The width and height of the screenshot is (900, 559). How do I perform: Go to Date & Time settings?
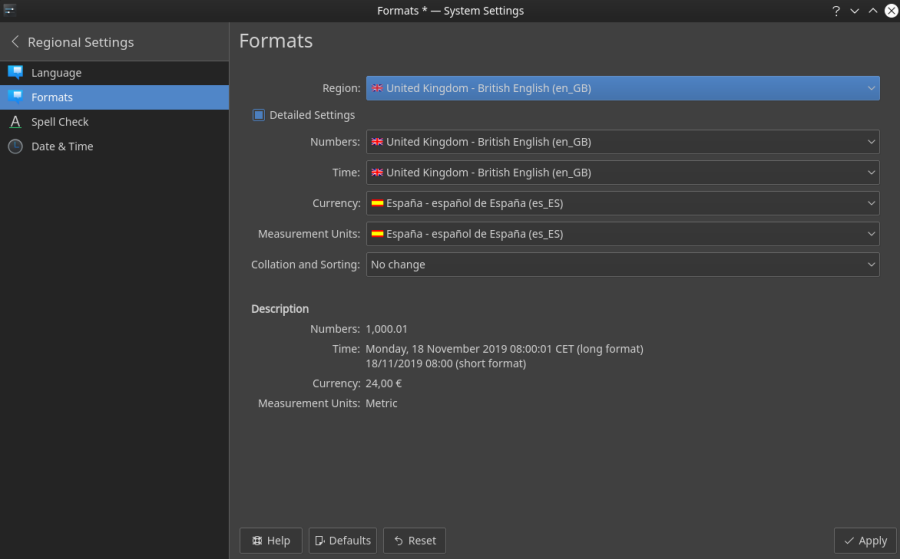pyautogui.click(x=62, y=146)
